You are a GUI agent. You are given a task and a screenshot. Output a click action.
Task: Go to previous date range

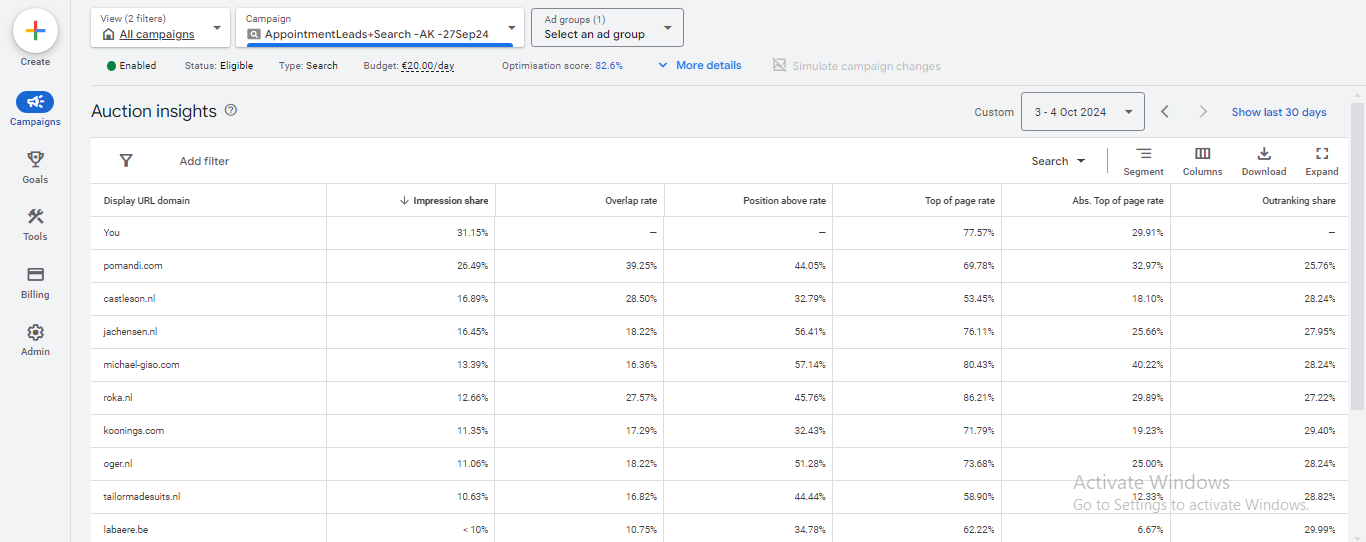pos(1165,112)
